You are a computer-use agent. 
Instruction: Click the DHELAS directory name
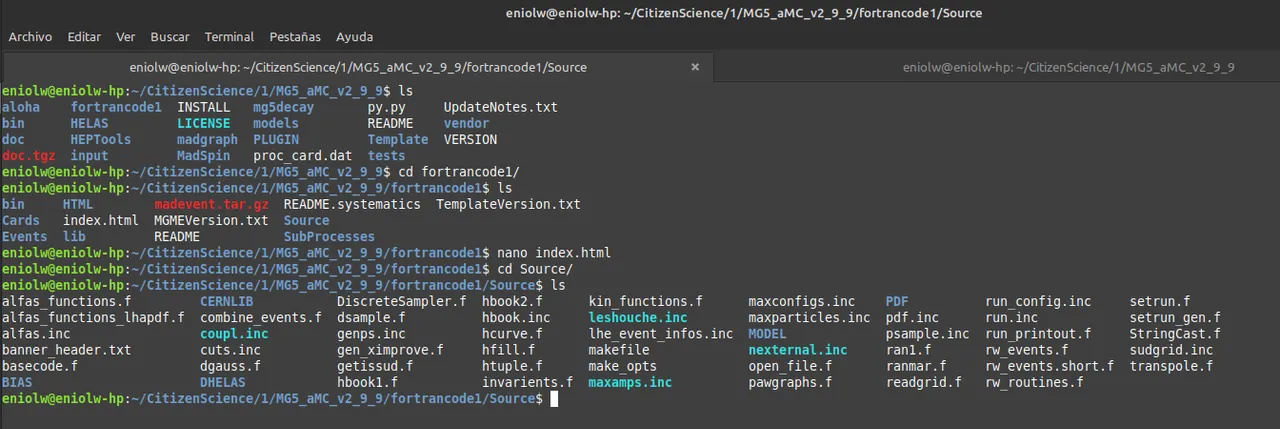click(x=222, y=382)
